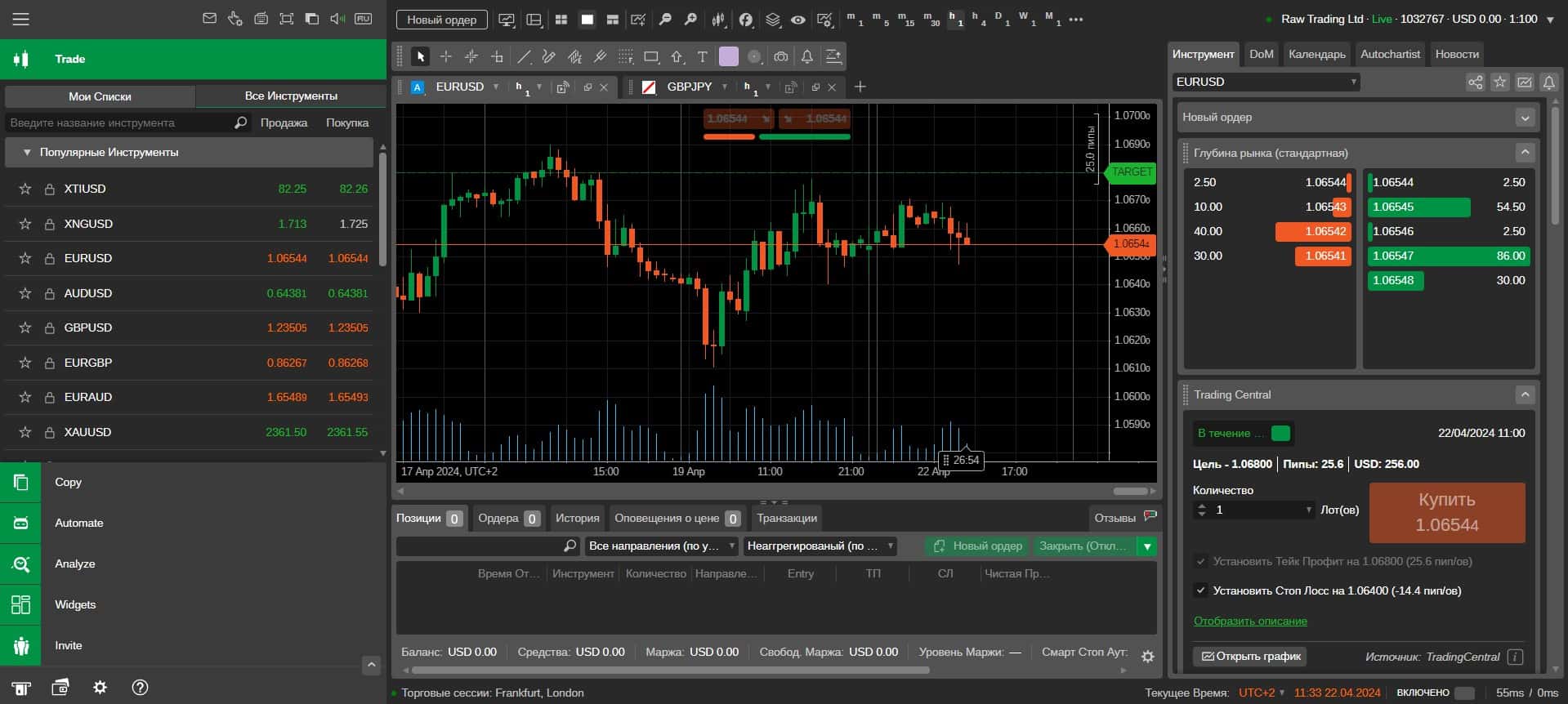Select the crosshair cursor tool
Viewport: 1568px width, 704px height.
point(445,56)
